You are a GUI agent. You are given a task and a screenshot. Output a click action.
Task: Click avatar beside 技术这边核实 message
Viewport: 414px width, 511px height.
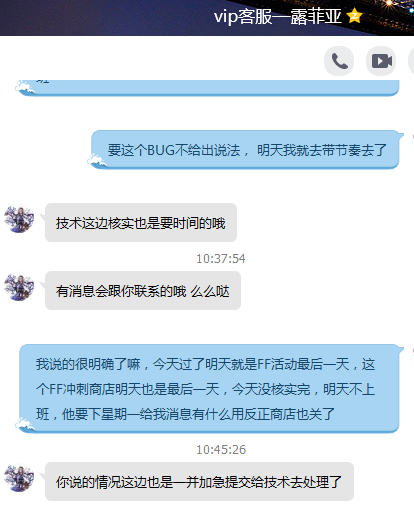tap(19, 219)
